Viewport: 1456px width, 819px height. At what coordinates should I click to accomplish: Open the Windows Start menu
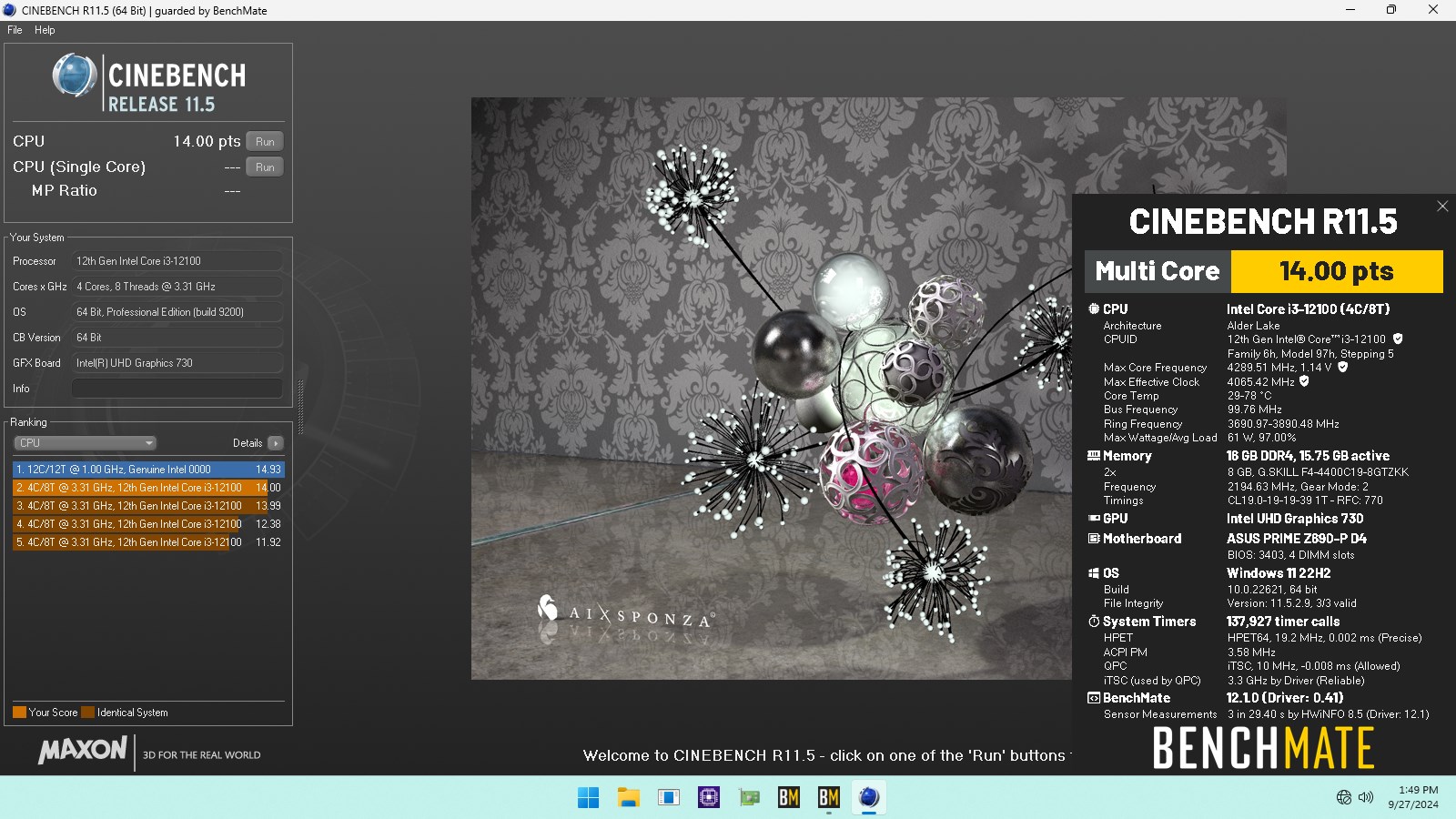pyautogui.click(x=589, y=798)
